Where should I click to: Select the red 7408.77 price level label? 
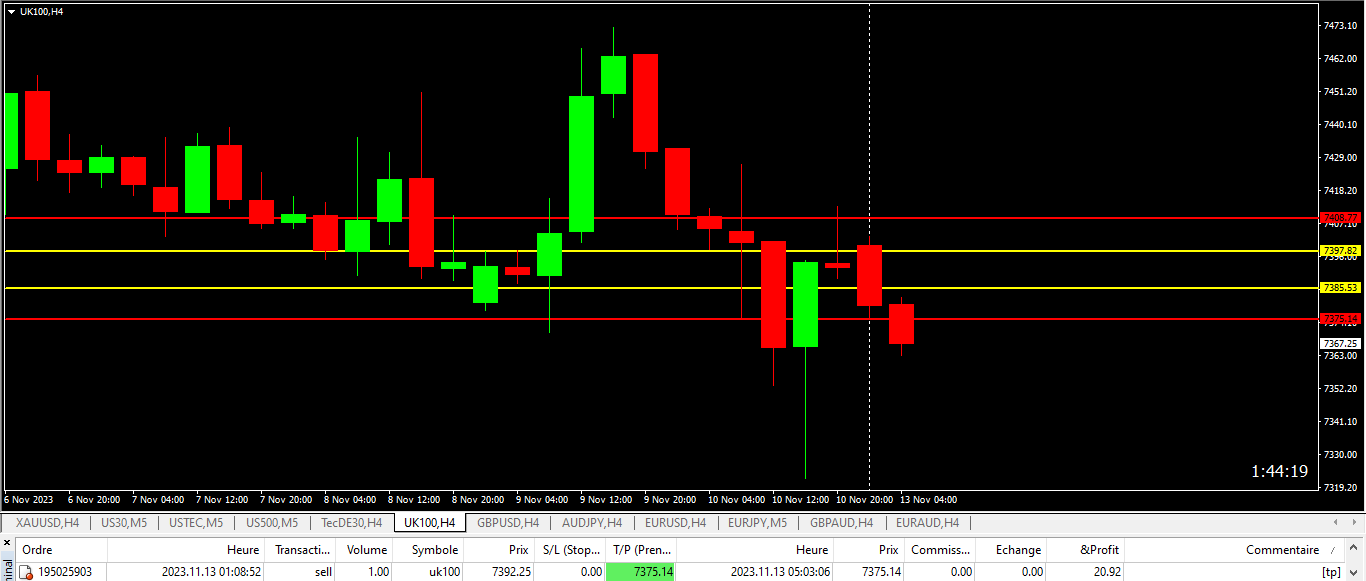click(1340, 217)
